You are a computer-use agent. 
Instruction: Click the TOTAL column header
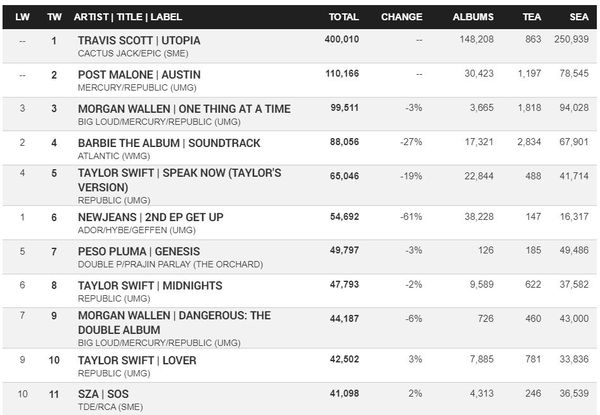(x=343, y=17)
